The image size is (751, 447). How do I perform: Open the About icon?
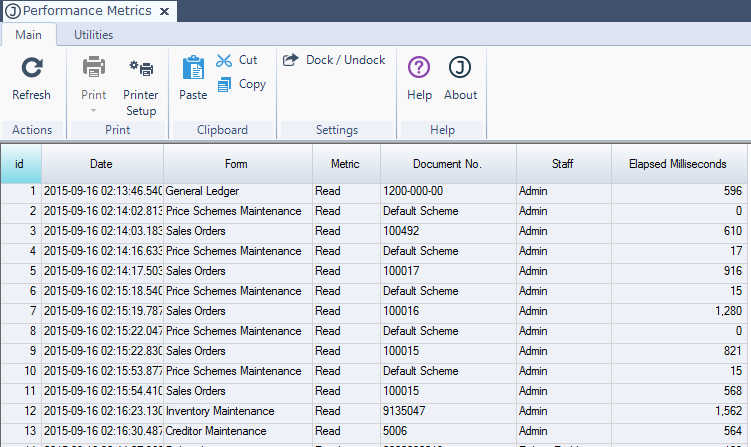(460, 68)
